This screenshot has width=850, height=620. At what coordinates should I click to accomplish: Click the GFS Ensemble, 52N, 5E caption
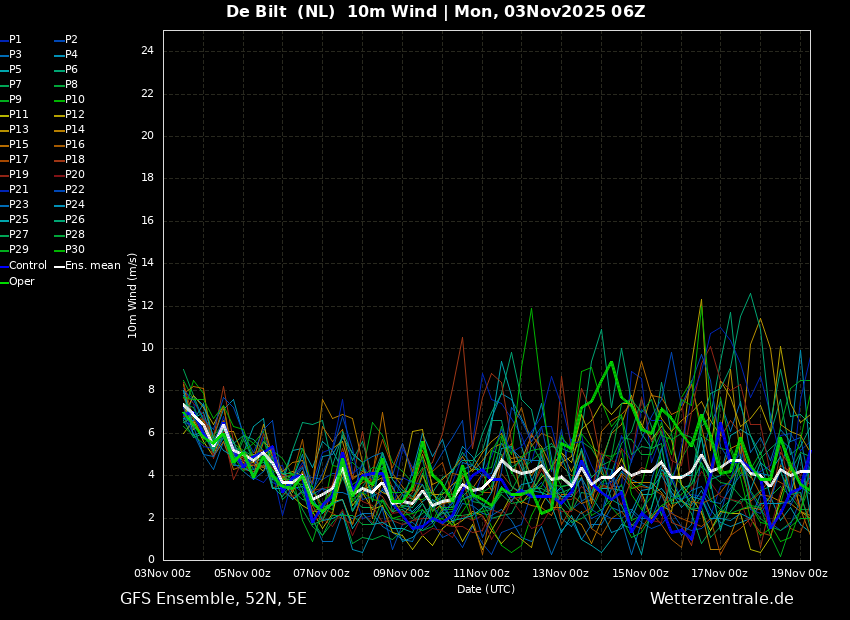tap(213, 599)
